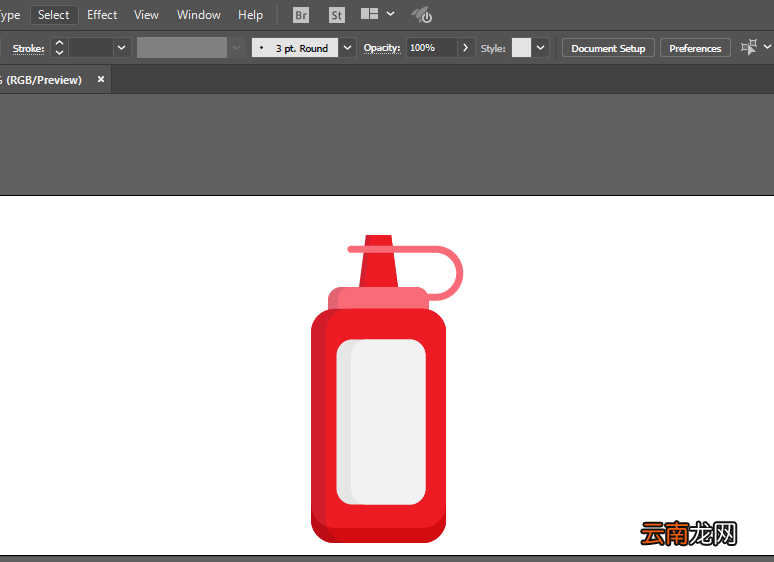The image size is (774, 562).
Task: Expand the Arrange Documents dropdown arrow
Action: [x=390, y=14]
